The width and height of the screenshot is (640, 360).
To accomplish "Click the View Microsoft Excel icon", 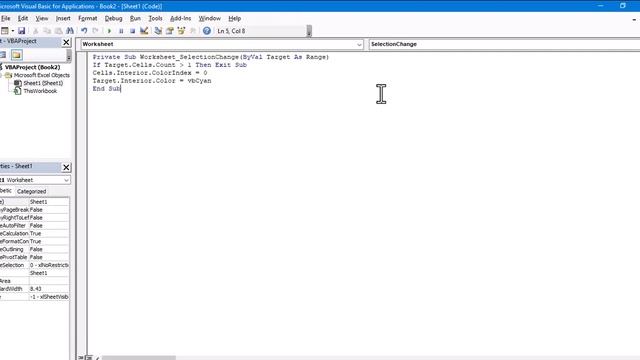I will 4,31.
